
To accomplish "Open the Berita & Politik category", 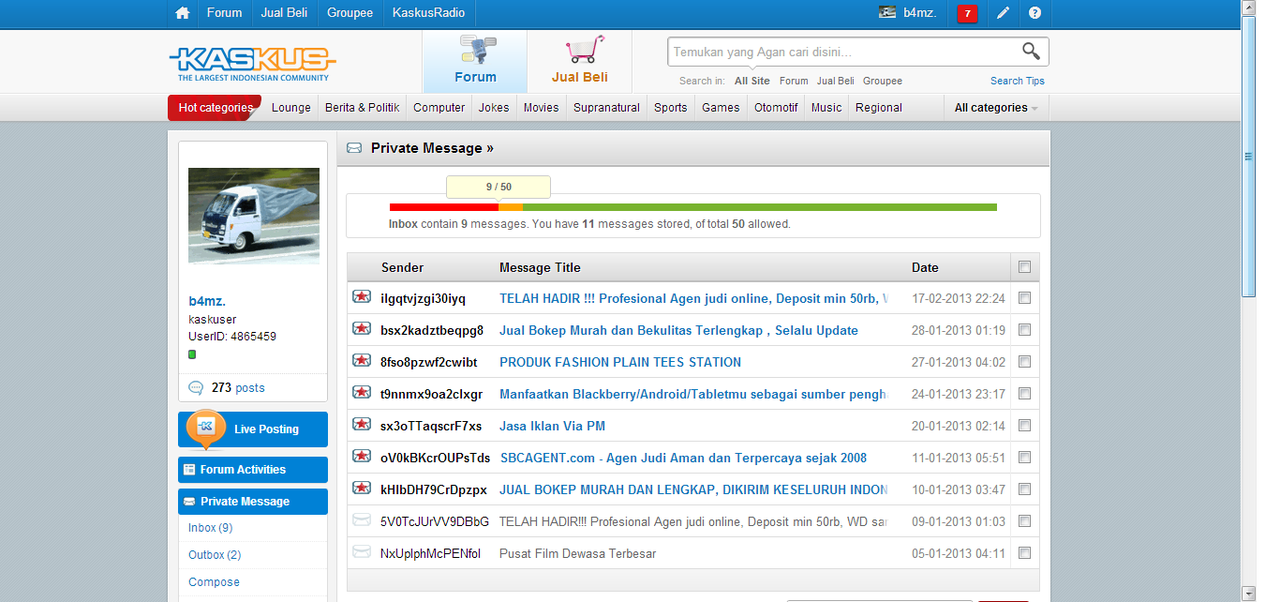I will pos(362,107).
